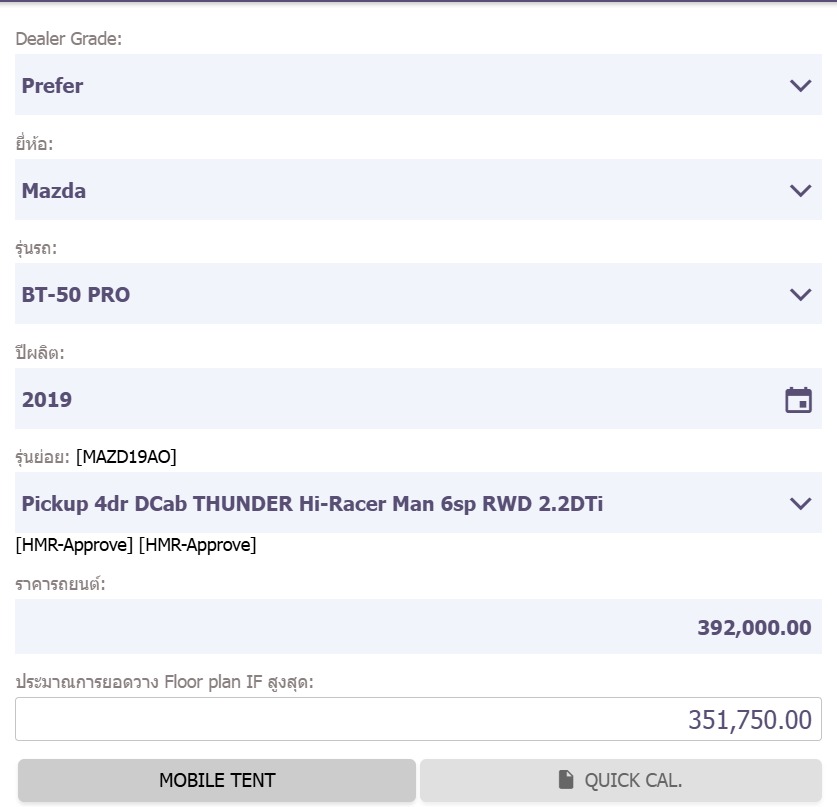Select the Prefer value in Dealer Grade
This screenshot has width=837, height=807.
tap(52, 86)
